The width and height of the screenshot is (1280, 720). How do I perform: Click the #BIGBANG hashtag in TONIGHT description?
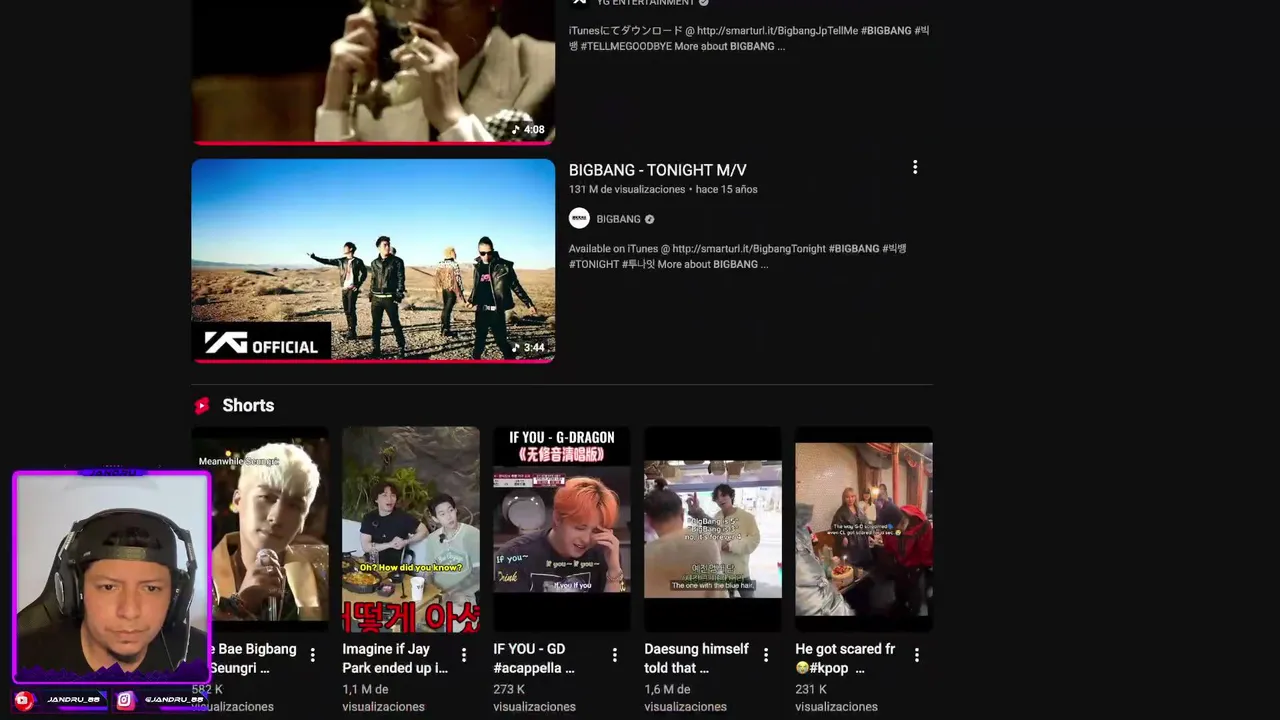(x=854, y=248)
